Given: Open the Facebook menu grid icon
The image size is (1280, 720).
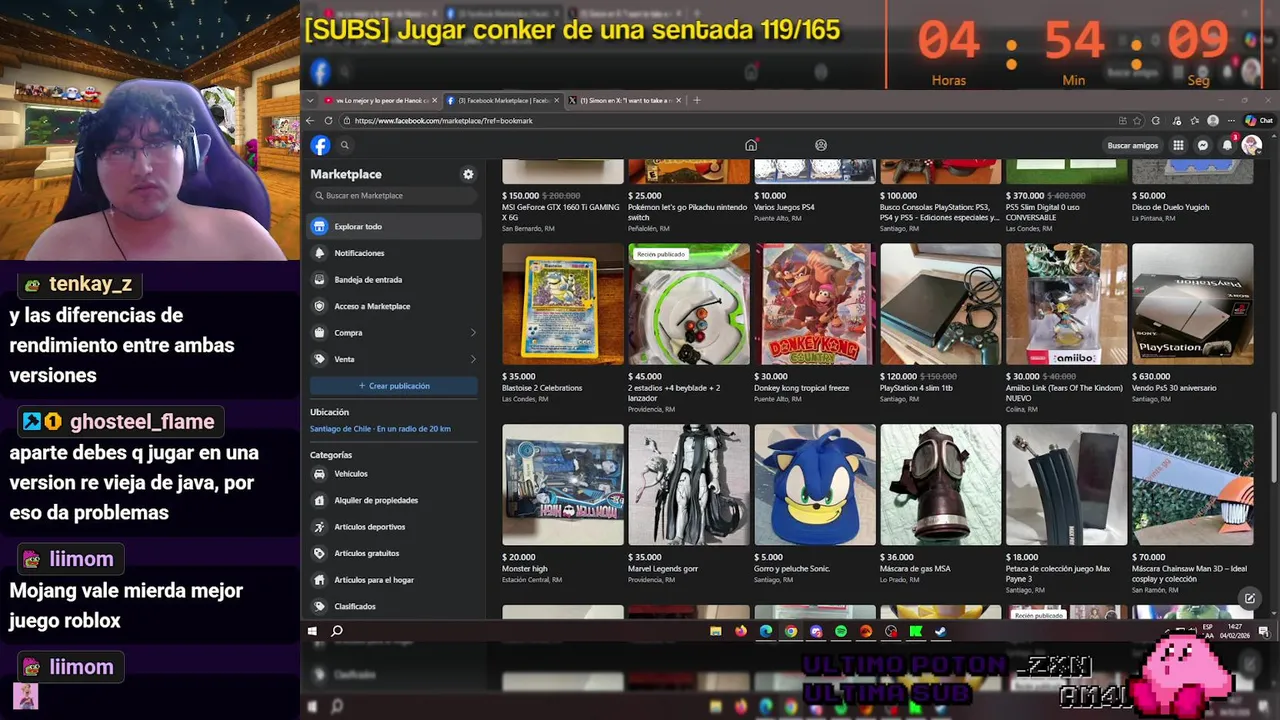Looking at the screenshot, I should 1178,145.
